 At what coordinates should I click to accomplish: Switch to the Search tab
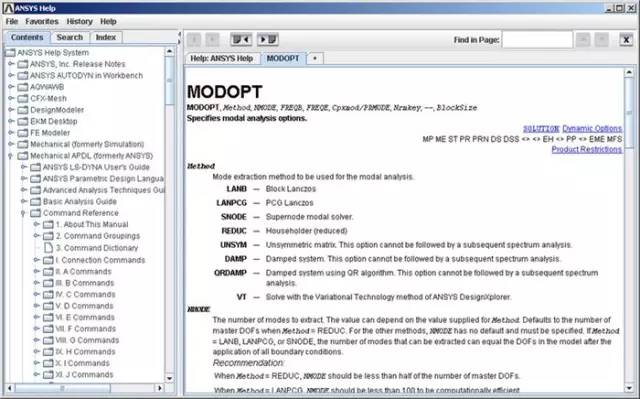(70, 37)
